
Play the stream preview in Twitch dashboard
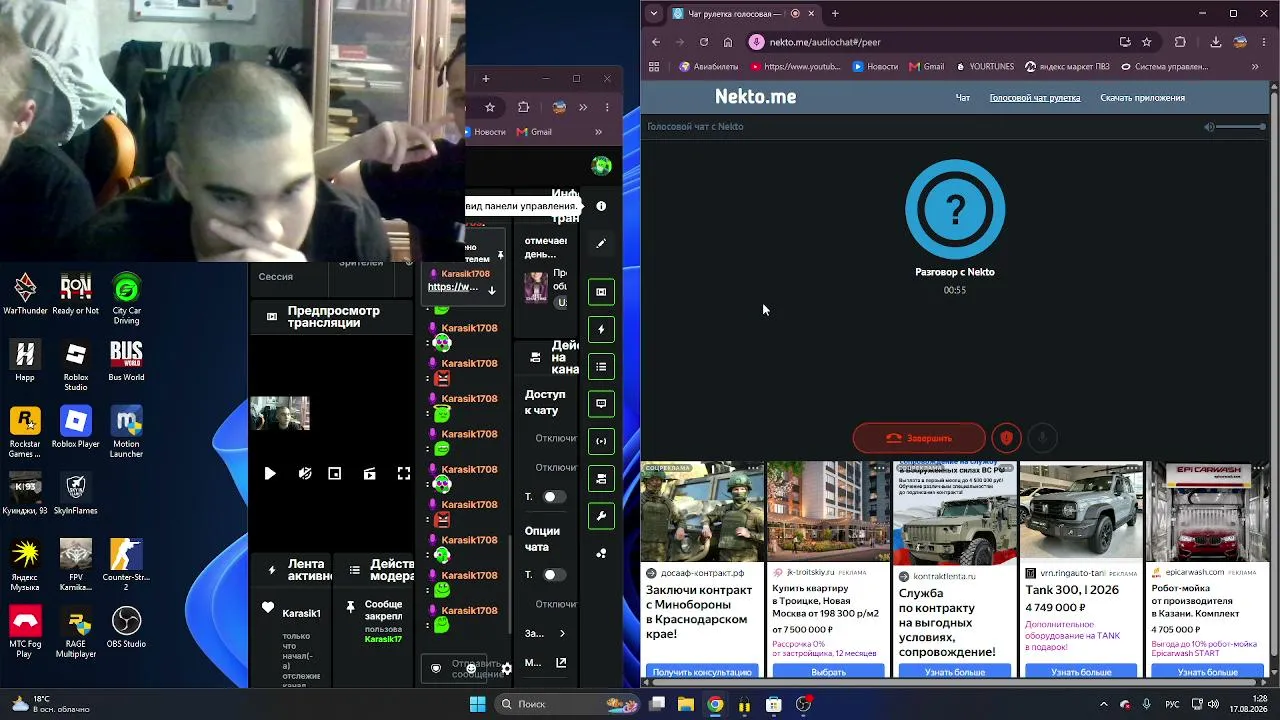click(270, 474)
